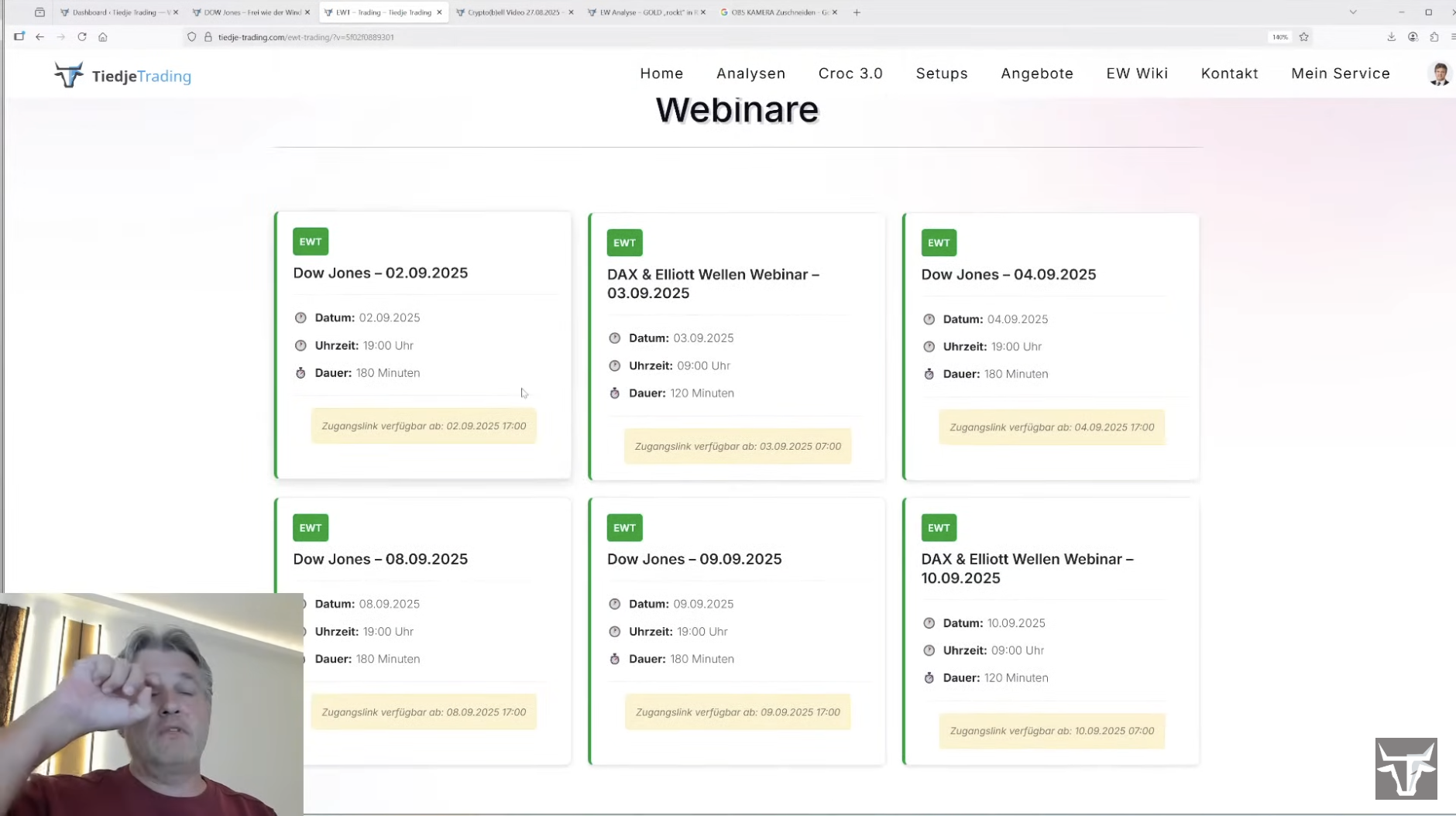Screen dimensions: 1456x816
Task: Open the extensions puzzle icon
Action: point(1434,37)
